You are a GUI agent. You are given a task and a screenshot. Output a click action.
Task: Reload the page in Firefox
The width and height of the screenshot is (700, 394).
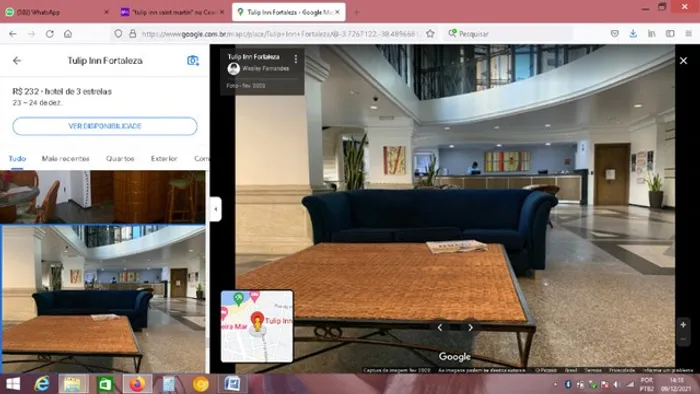(50, 34)
